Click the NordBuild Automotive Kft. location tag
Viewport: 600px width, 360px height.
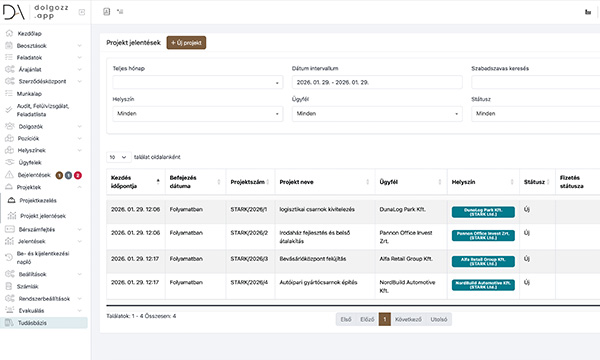pos(483,285)
